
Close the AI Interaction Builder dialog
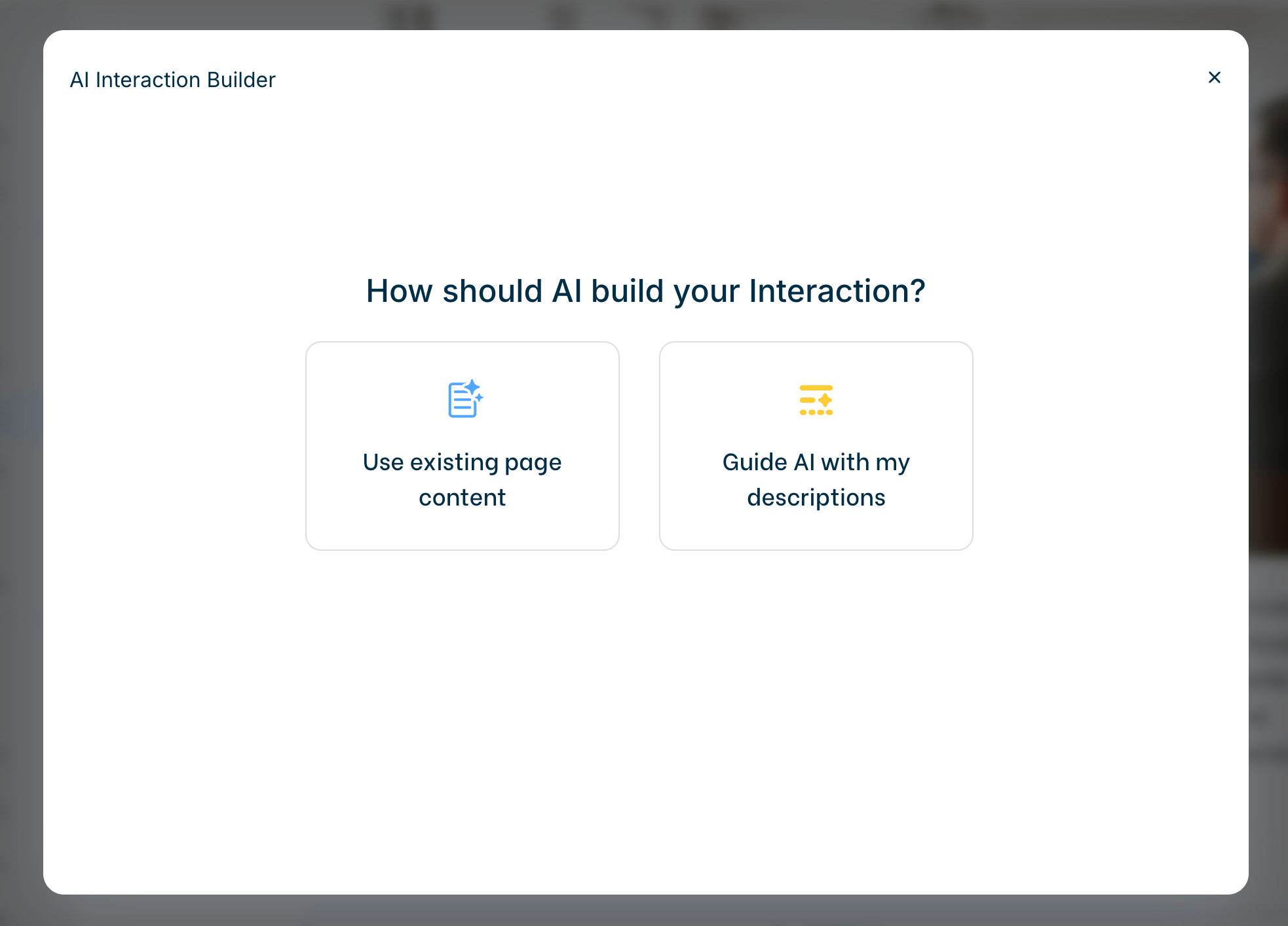(x=1214, y=77)
